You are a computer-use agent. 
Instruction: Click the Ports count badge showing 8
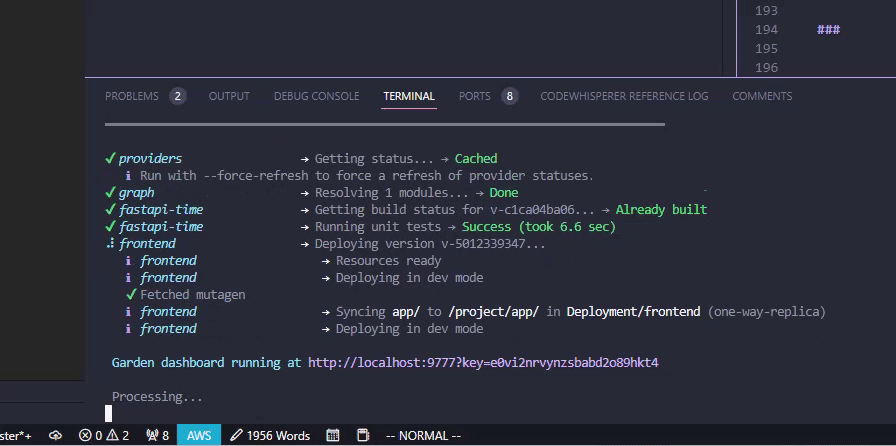[509, 96]
